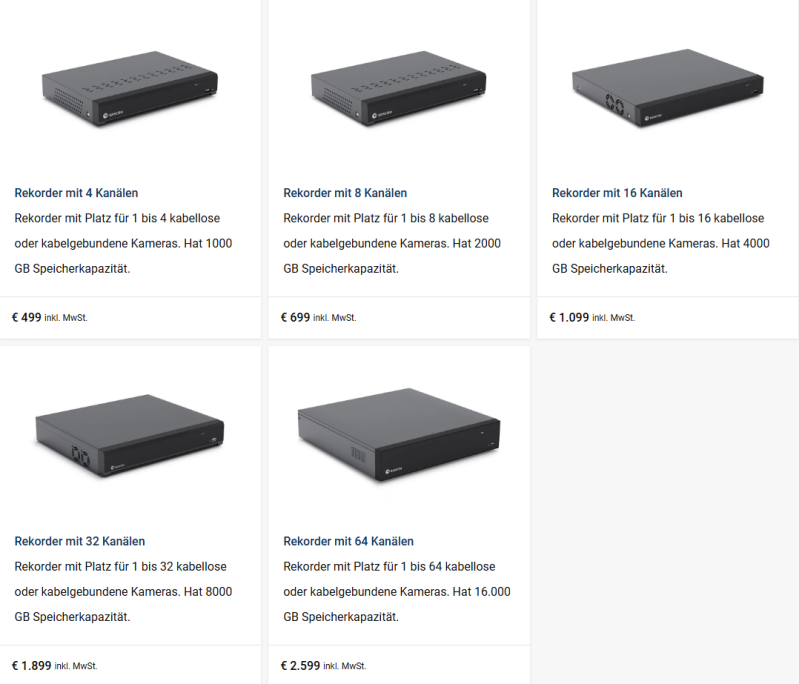Click the description mentioning 2000 GB Speicherkapazität
This screenshot has width=799, height=684.
click(392, 243)
